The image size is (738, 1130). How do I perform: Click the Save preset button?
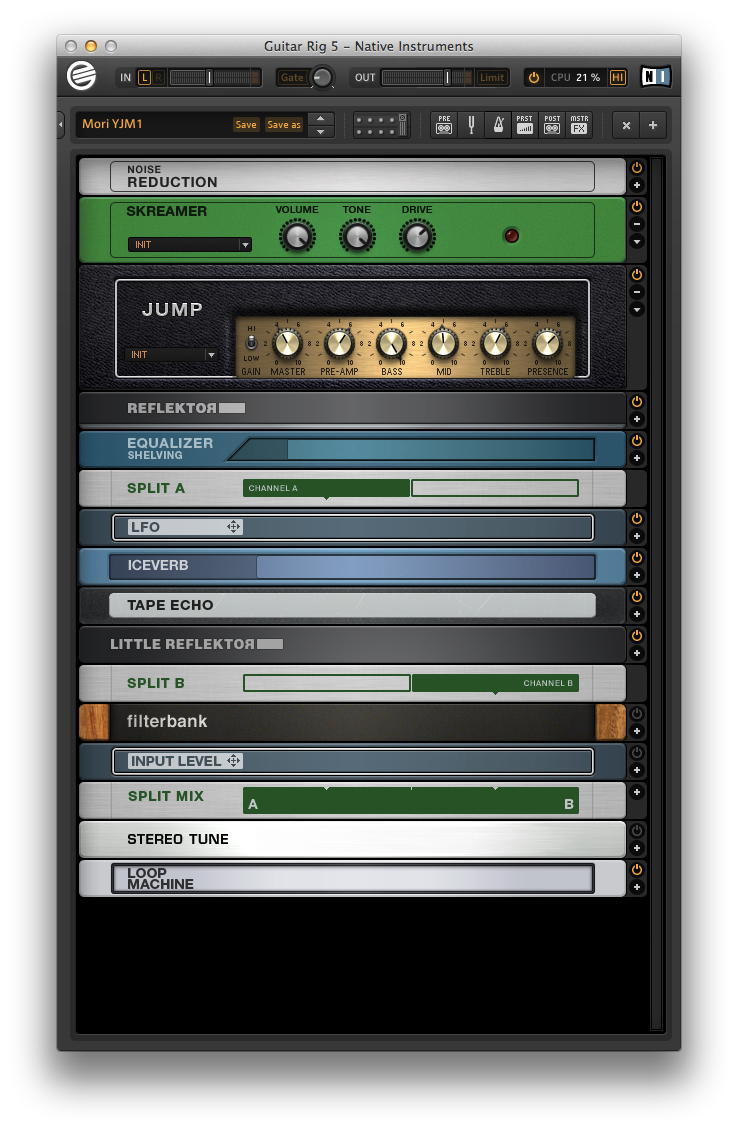[x=246, y=125]
